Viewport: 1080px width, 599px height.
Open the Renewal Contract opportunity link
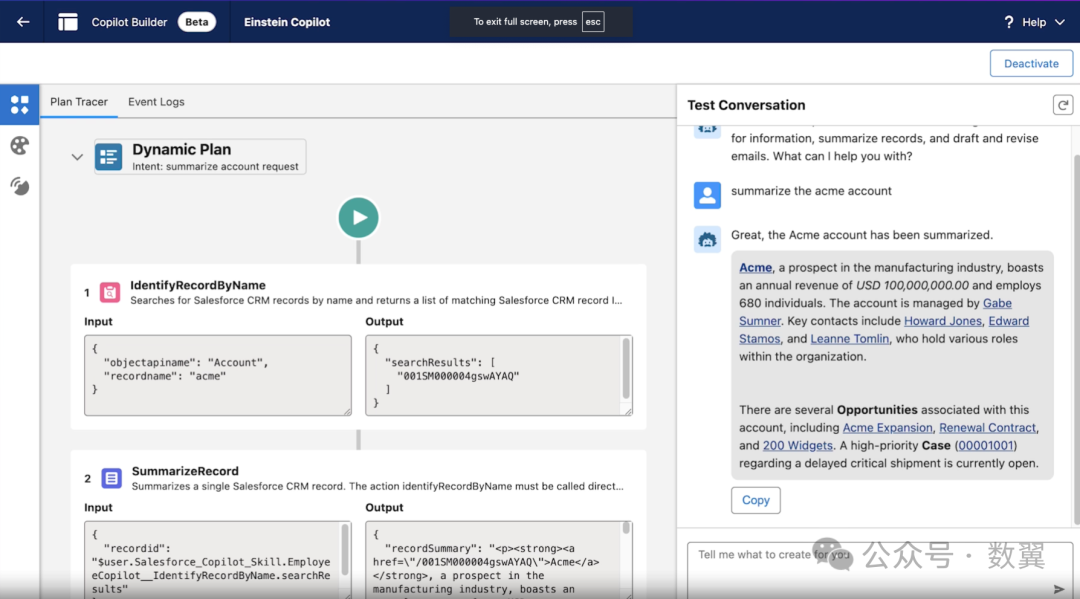(x=987, y=428)
